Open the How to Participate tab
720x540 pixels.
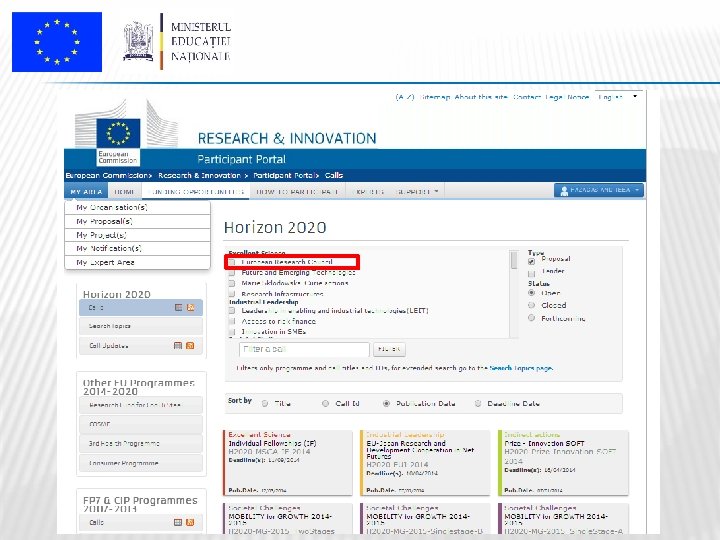click(297, 191)
